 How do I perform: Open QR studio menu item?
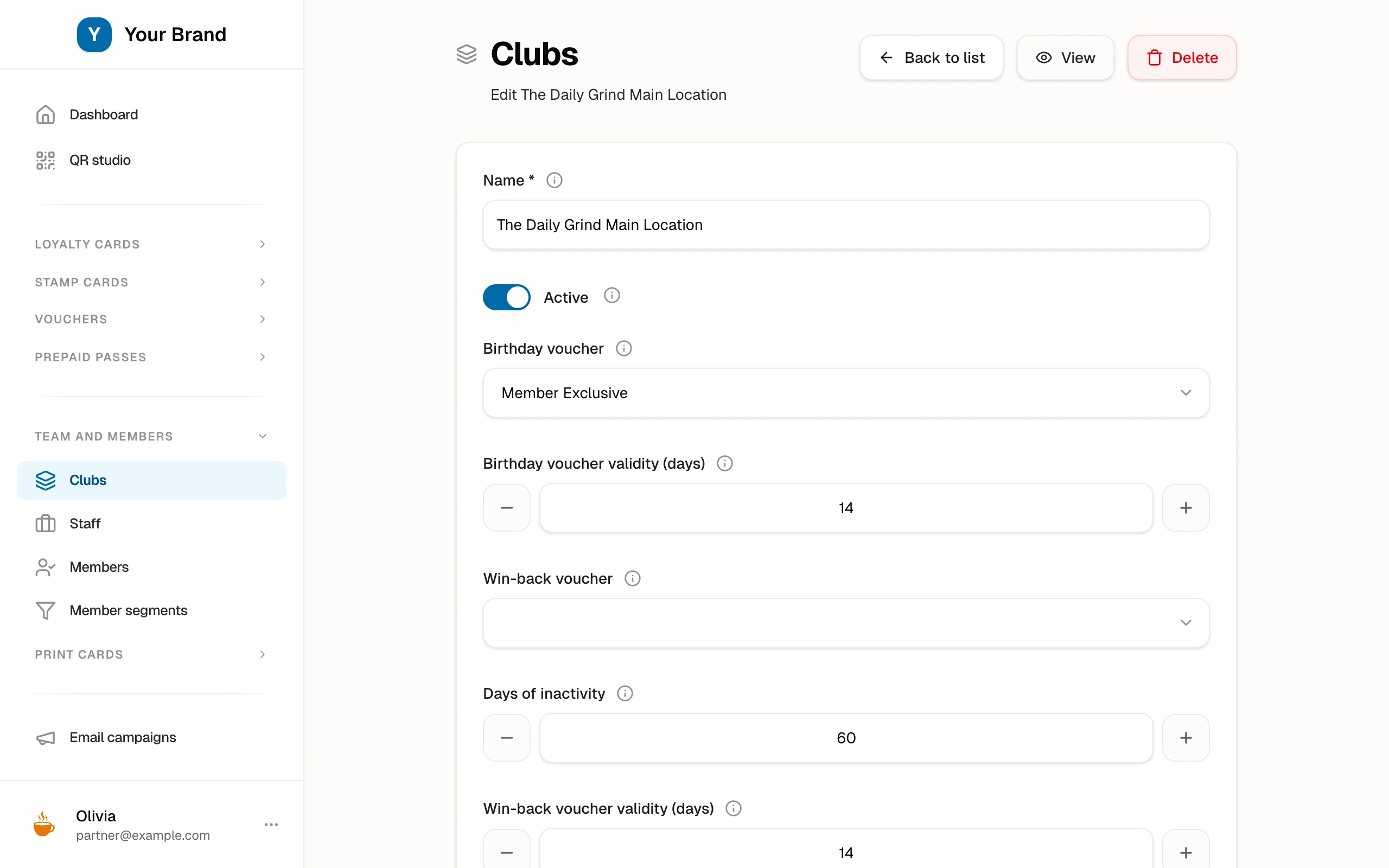pos(151,160)
